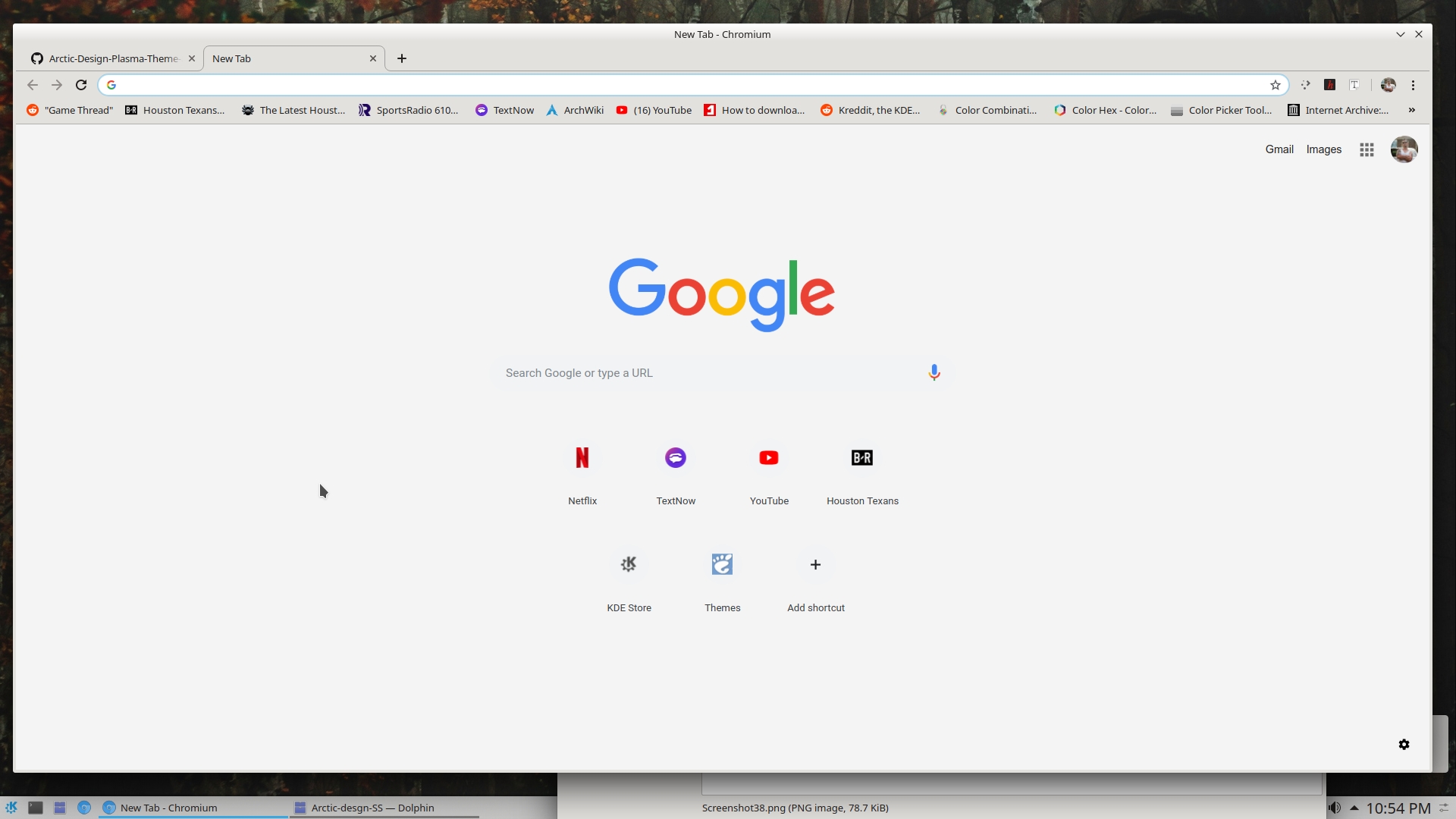
Task: Open the Google account avatar on the page
Action: click(x=1404, y=149)
